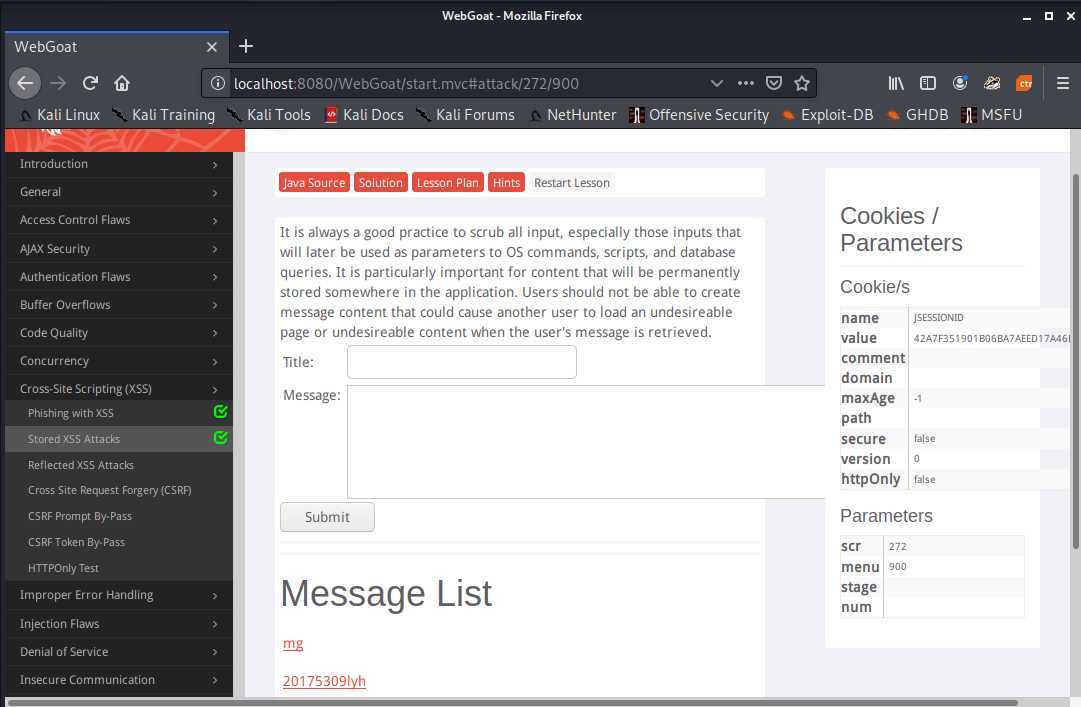
Task: Open CSRF Token By-Pass lesson
Action: pyautogui.click(x=77, y=543)
